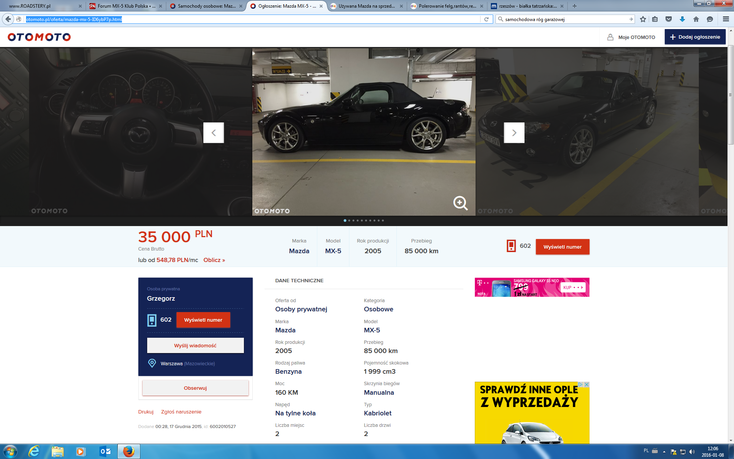Screen dimensions: 734x459
Task: Click the phone icon in the price bar
Action: (511, 246)
